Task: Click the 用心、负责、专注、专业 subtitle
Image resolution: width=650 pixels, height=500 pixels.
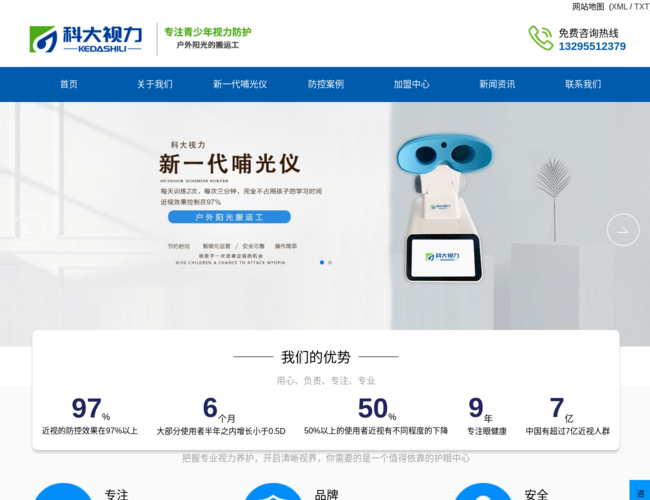Action: pyautogui.click(x=326, y=381)
